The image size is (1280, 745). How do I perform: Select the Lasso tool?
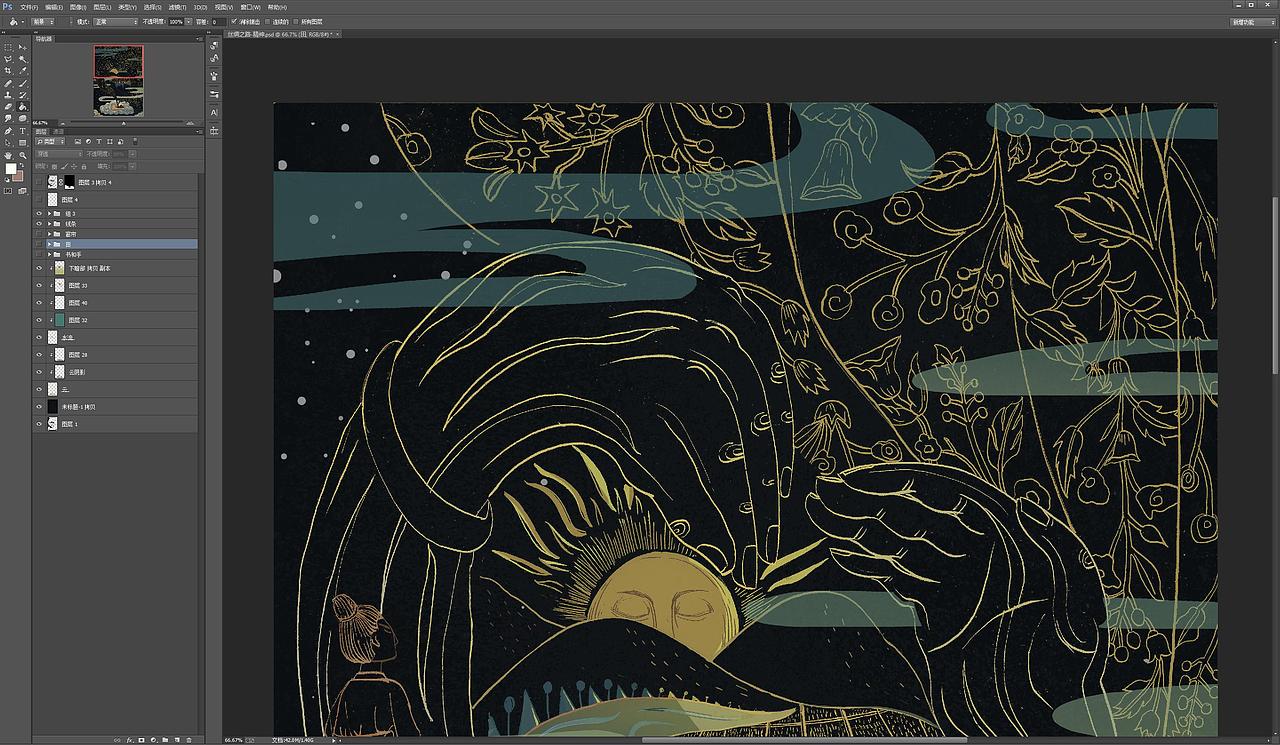pyautogui.click(x=8, y=59)
